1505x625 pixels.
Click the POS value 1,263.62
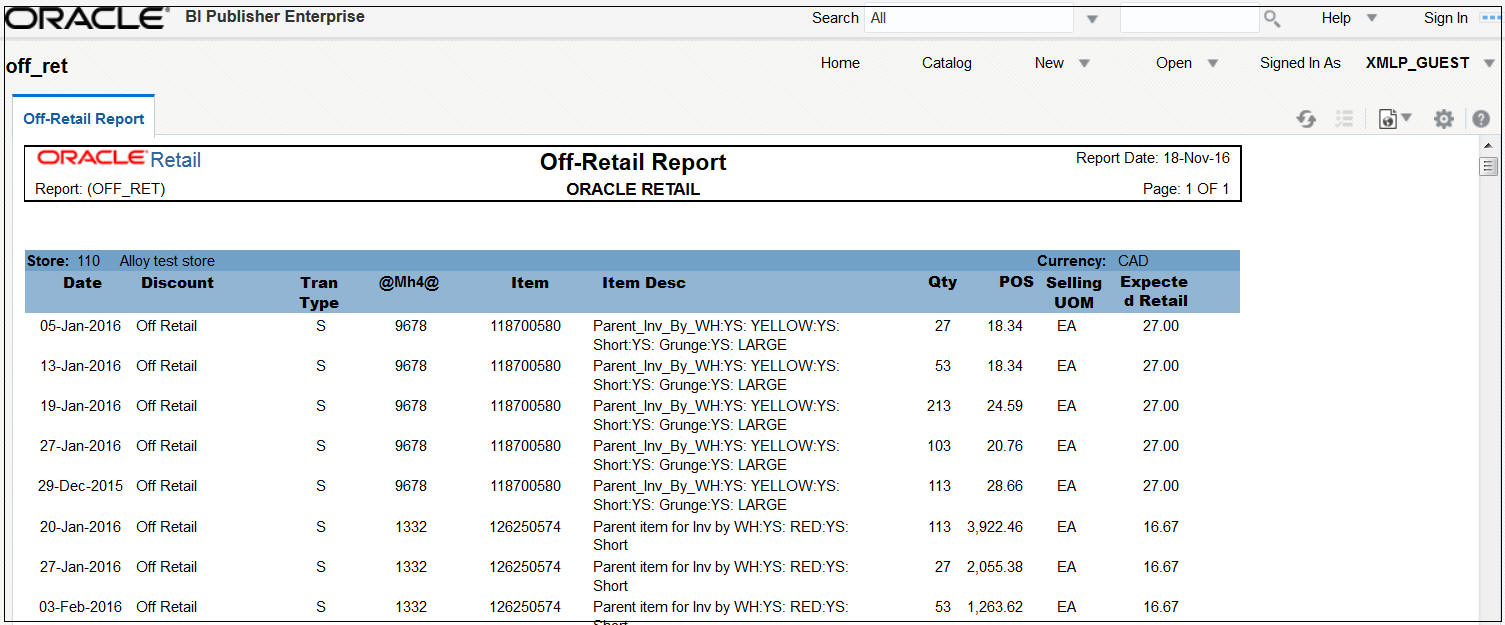995,607
